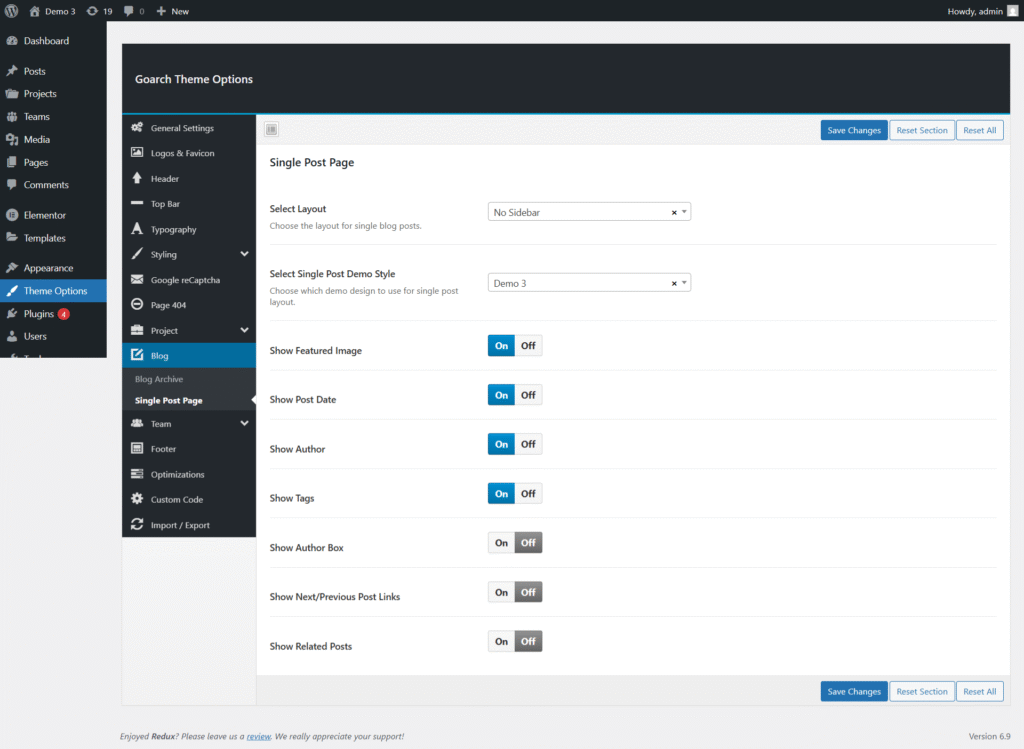The image size is (1024, 749).
Task: Click the Howdy, admin account text
Action: 974,11
